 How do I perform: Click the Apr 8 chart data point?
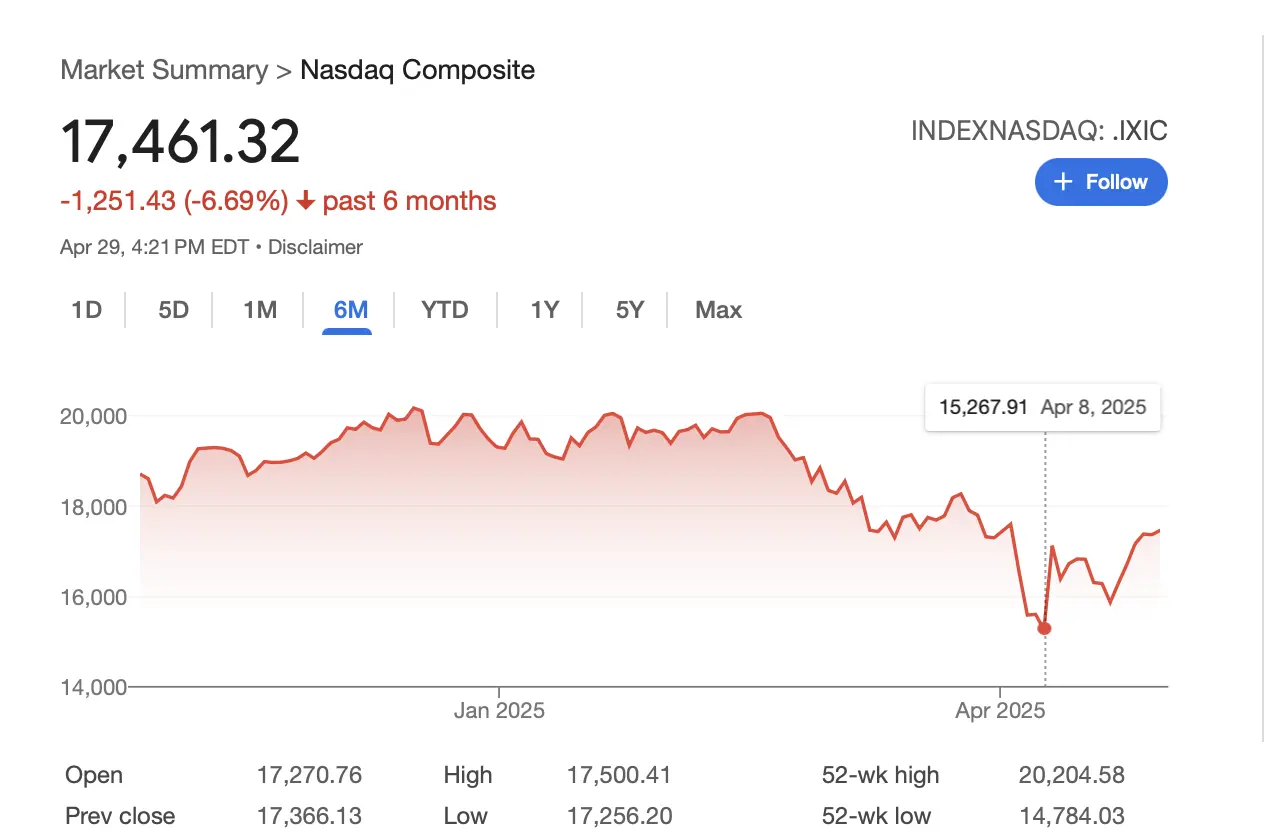point(1045,628)
